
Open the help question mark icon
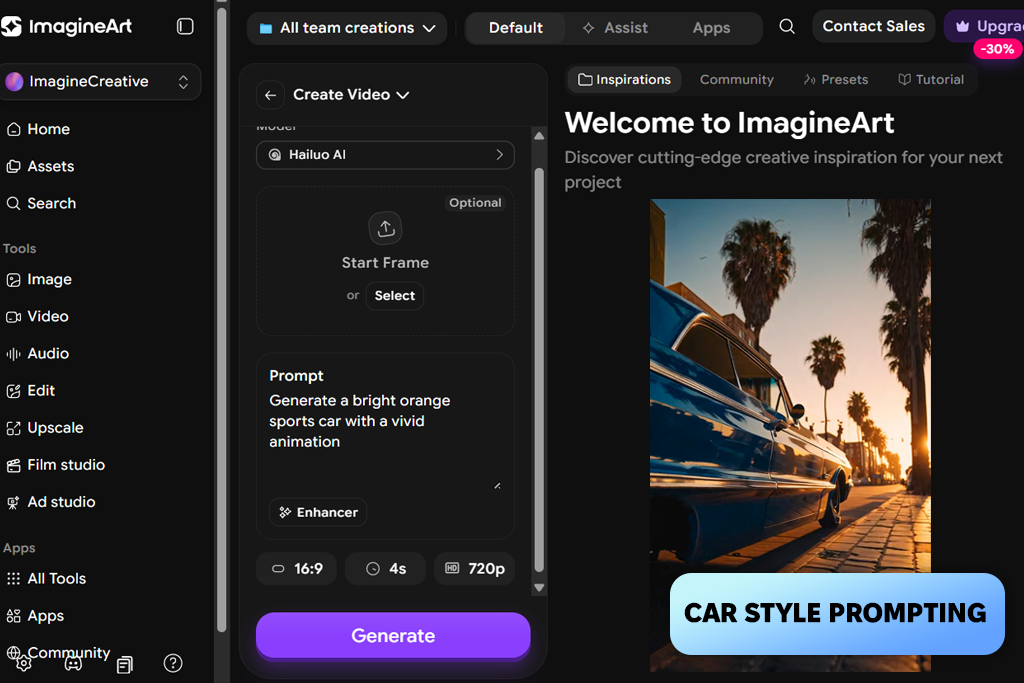[173, 663]
